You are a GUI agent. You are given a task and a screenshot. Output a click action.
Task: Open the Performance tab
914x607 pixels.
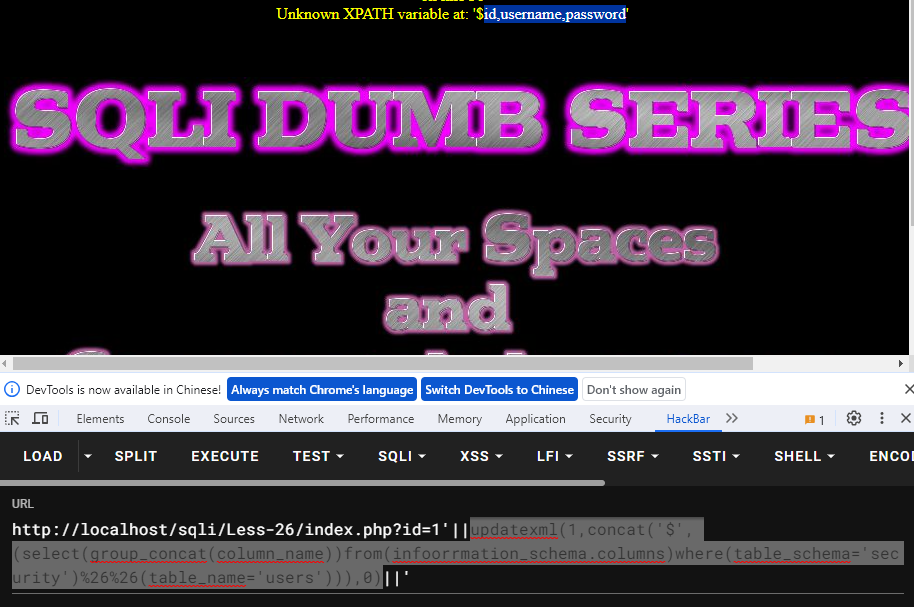(x=381, y=419)
